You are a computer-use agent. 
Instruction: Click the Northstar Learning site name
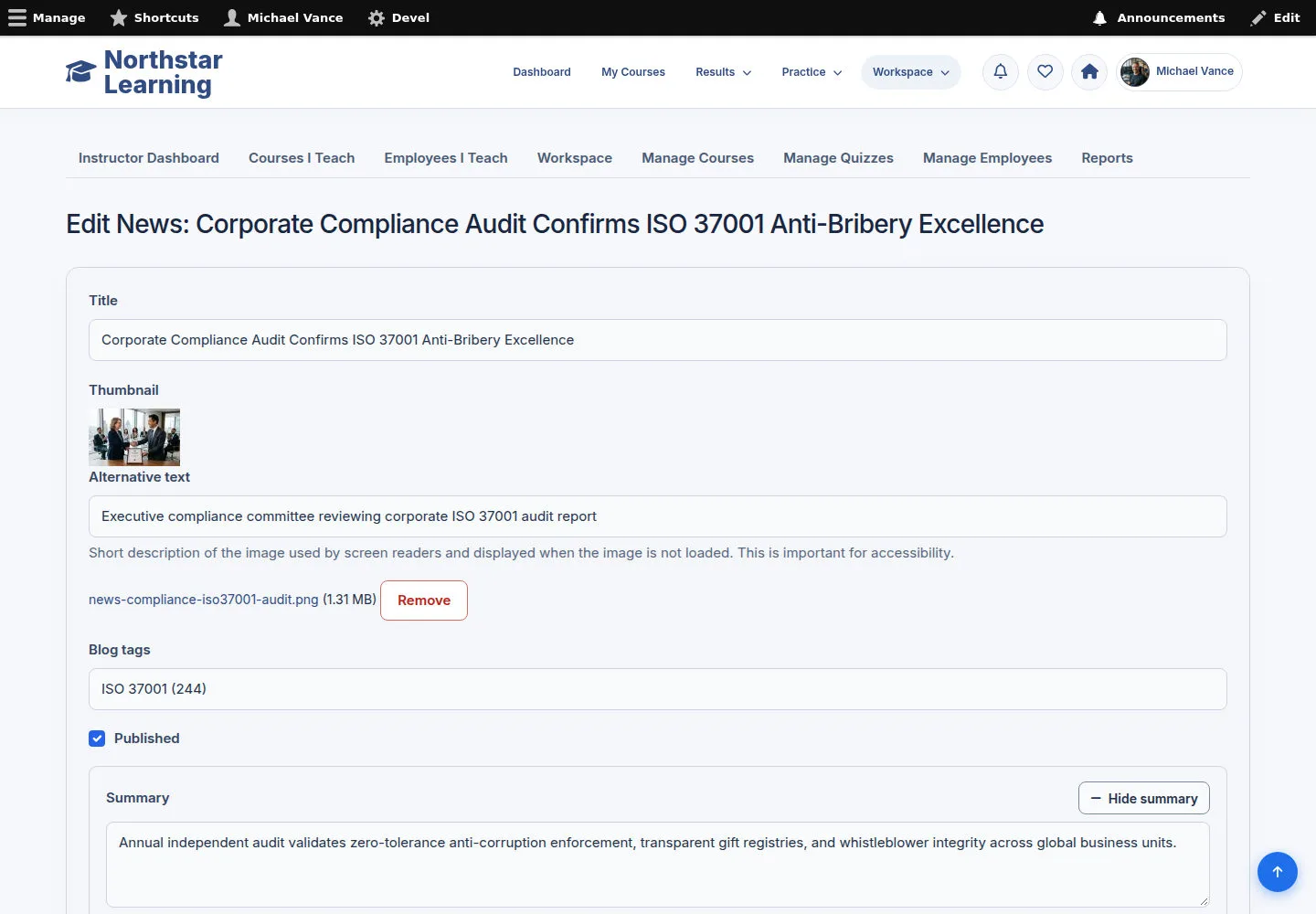point(163,72)
